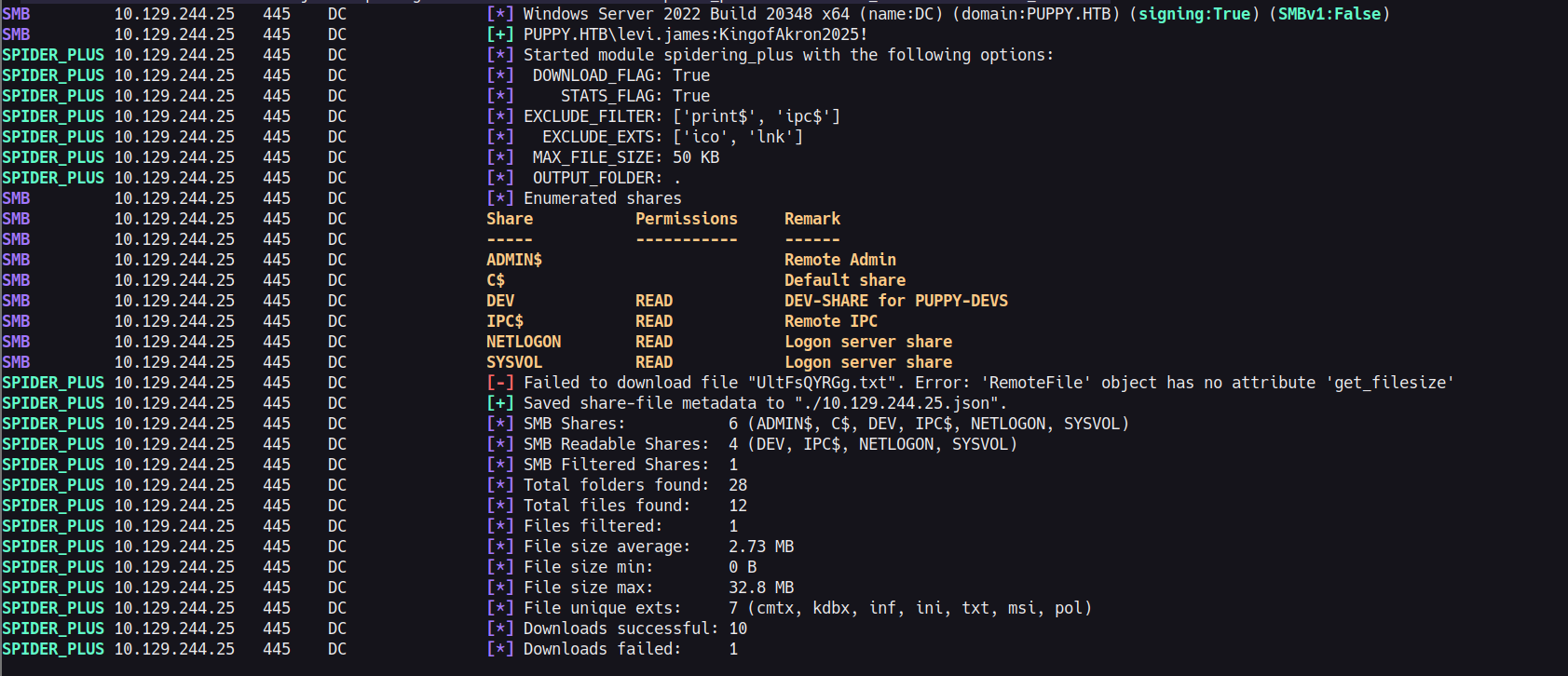Click 'SMB Readable Shares:' label
Screen dimensions: 1568x676
(617, 444)
